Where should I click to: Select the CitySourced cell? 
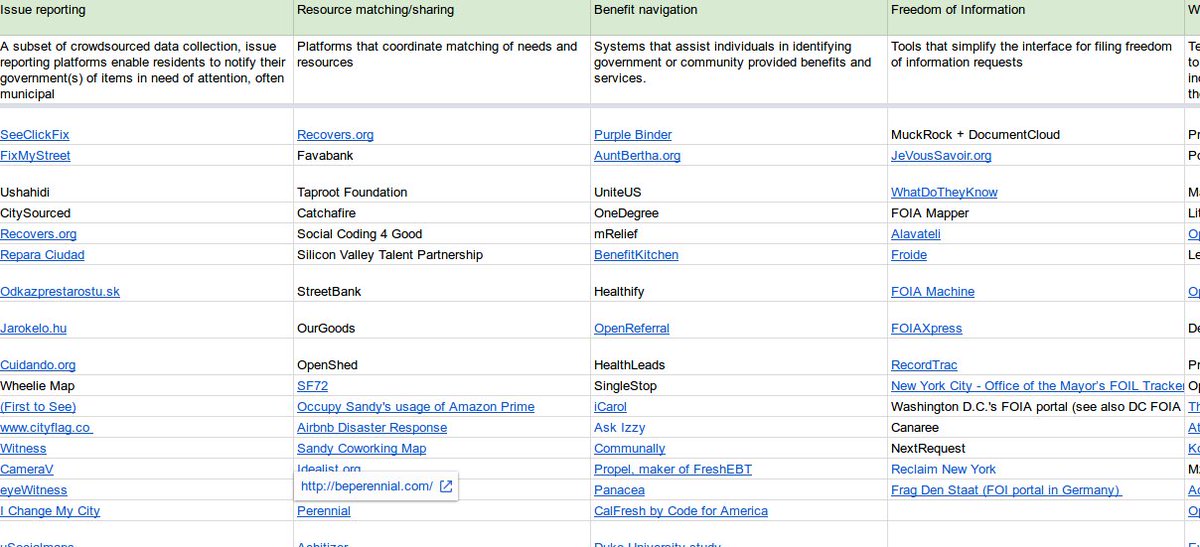point(146,213)
